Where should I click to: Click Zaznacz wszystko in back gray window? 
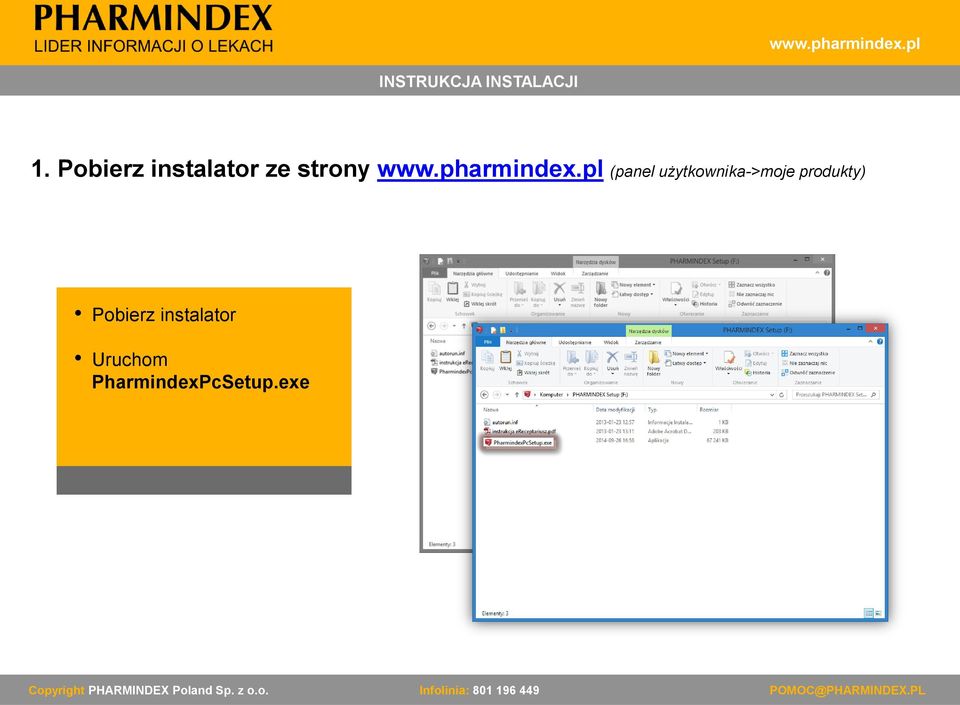click(x=752, y=285)
